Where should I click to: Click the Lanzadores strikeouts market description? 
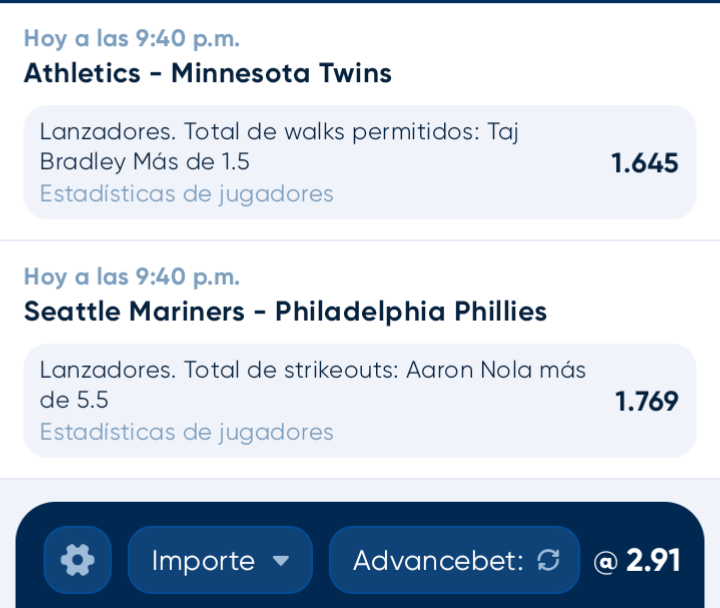coord(313,385)
